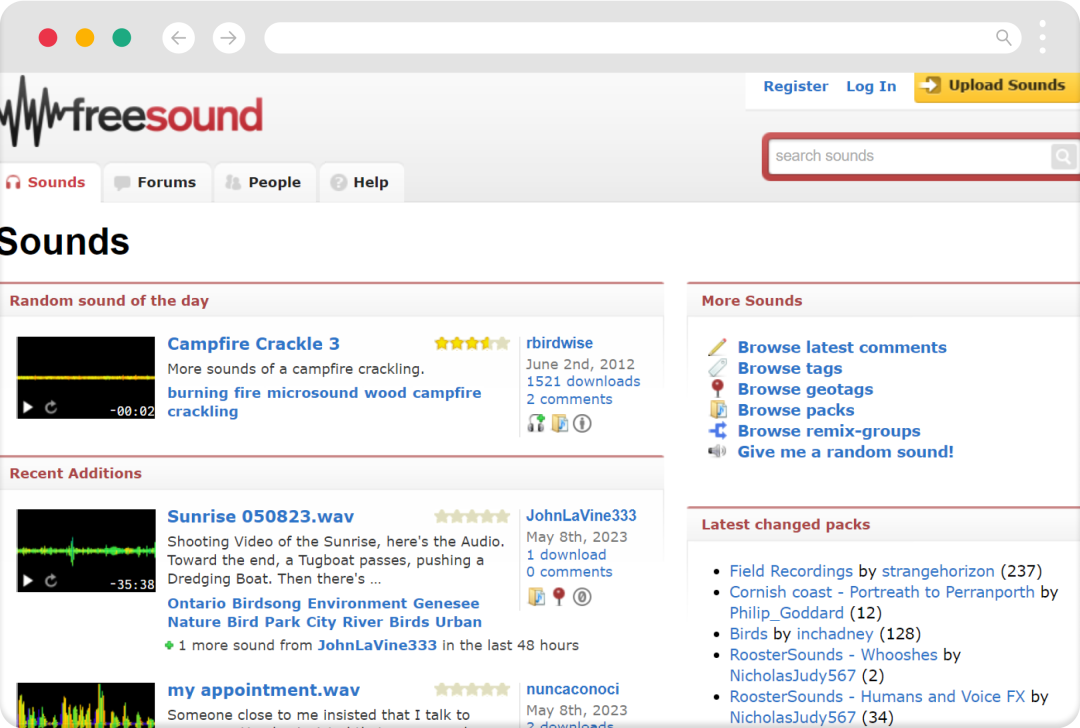This screenshot has height=728, width=1080.
Task: Expand more sounds from JohnLaVine333 with plus icon
Action: pos(170,646)
